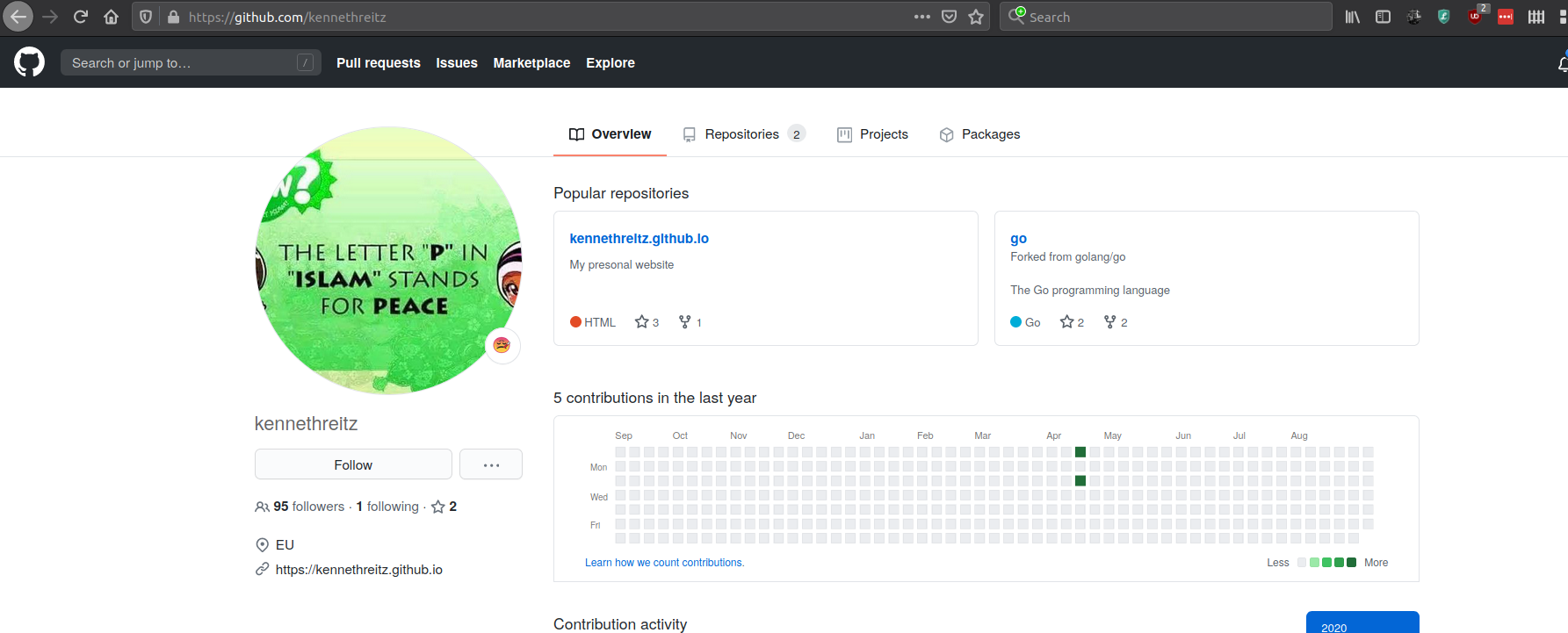1568x633 pixels.
Task: View stargazers of kennethreitz.github.io repo
Action: tap(647, 322)
